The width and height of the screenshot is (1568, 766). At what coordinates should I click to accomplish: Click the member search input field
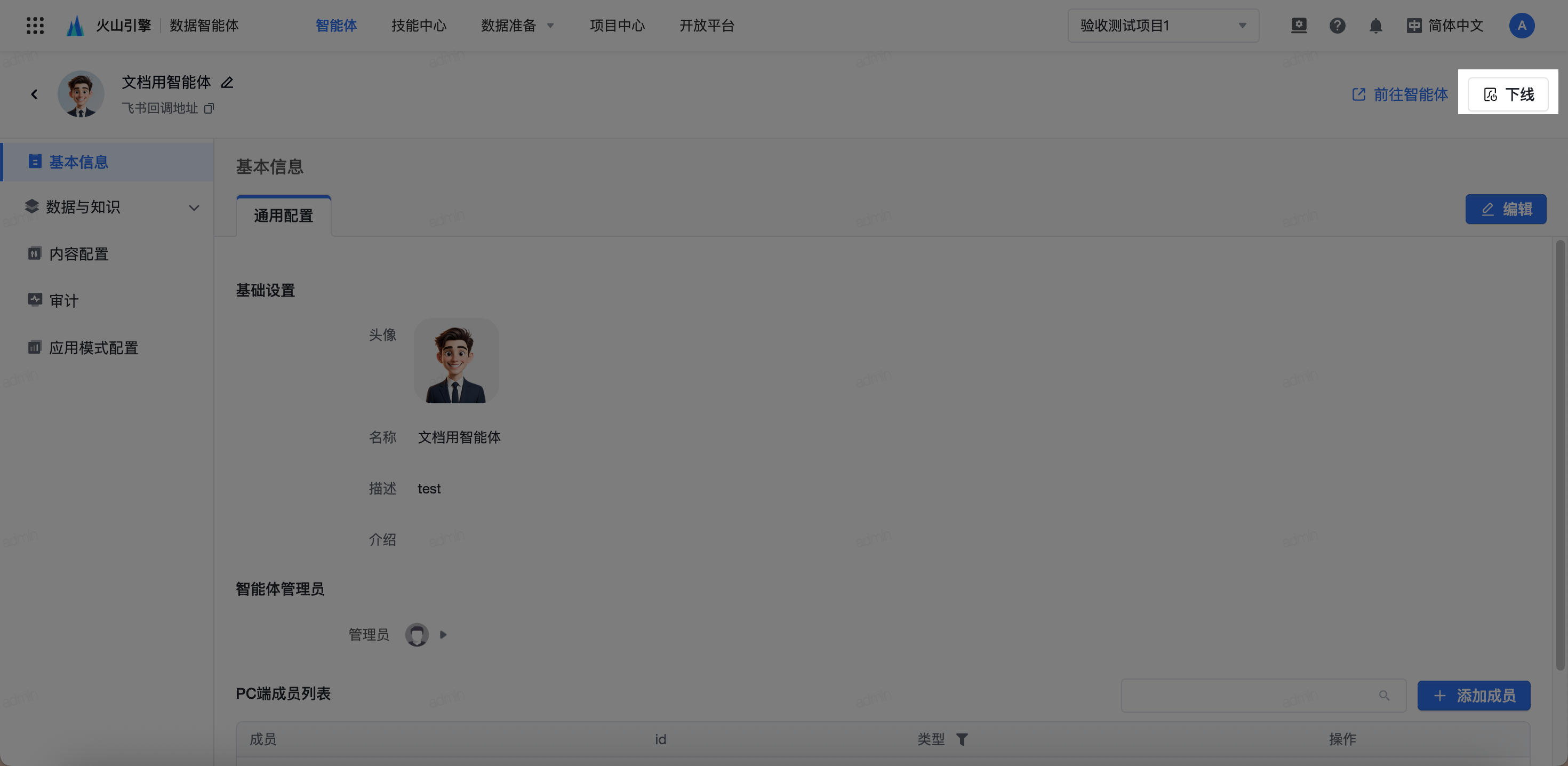pos(1263,696)
